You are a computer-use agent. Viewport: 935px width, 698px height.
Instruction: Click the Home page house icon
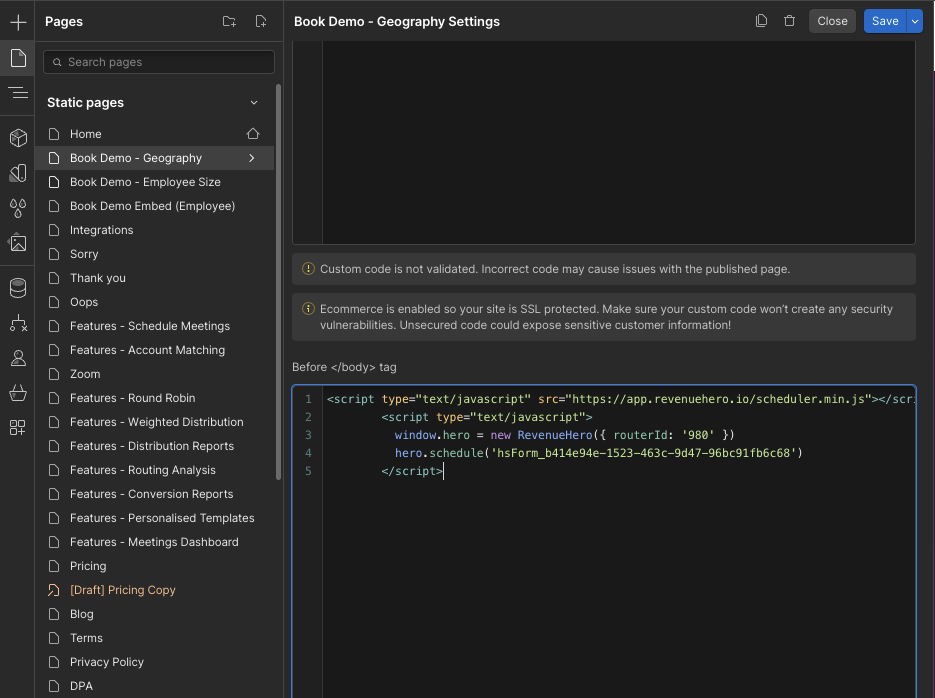[x=253, y=134]
